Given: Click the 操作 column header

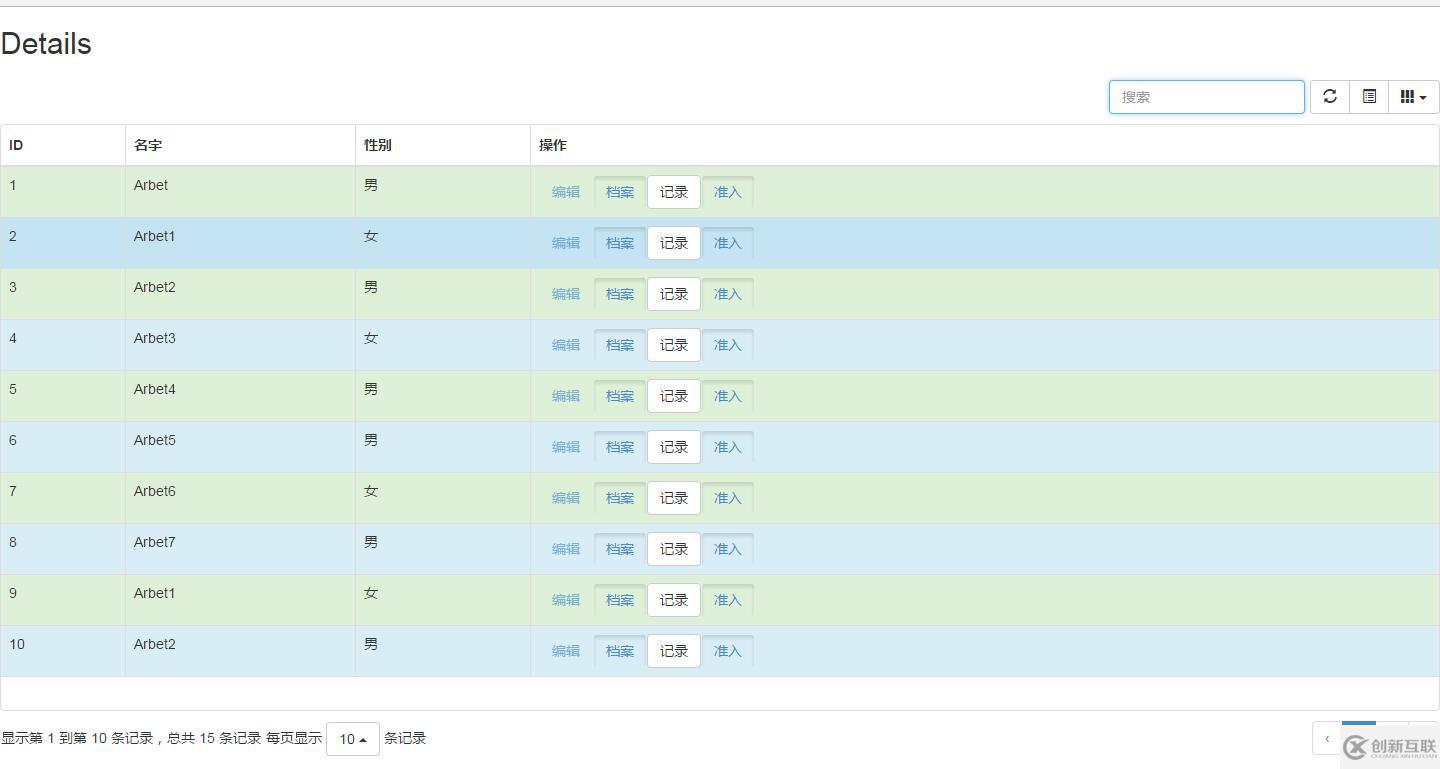Looking at the screenshot, I should pyautogui.click(x=984, y=145).
